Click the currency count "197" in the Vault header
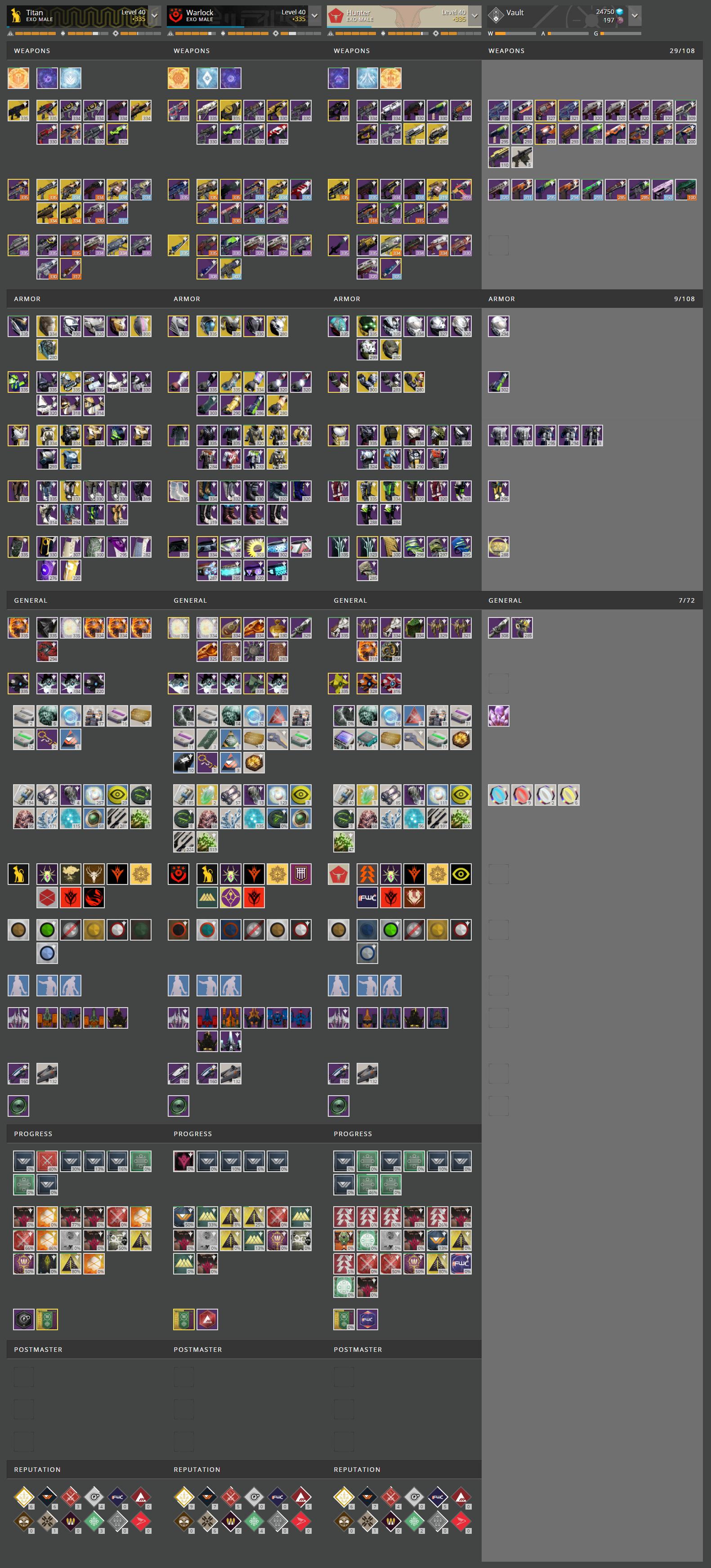Screen dimensions: 711x1568 click(x=608, y=20)
